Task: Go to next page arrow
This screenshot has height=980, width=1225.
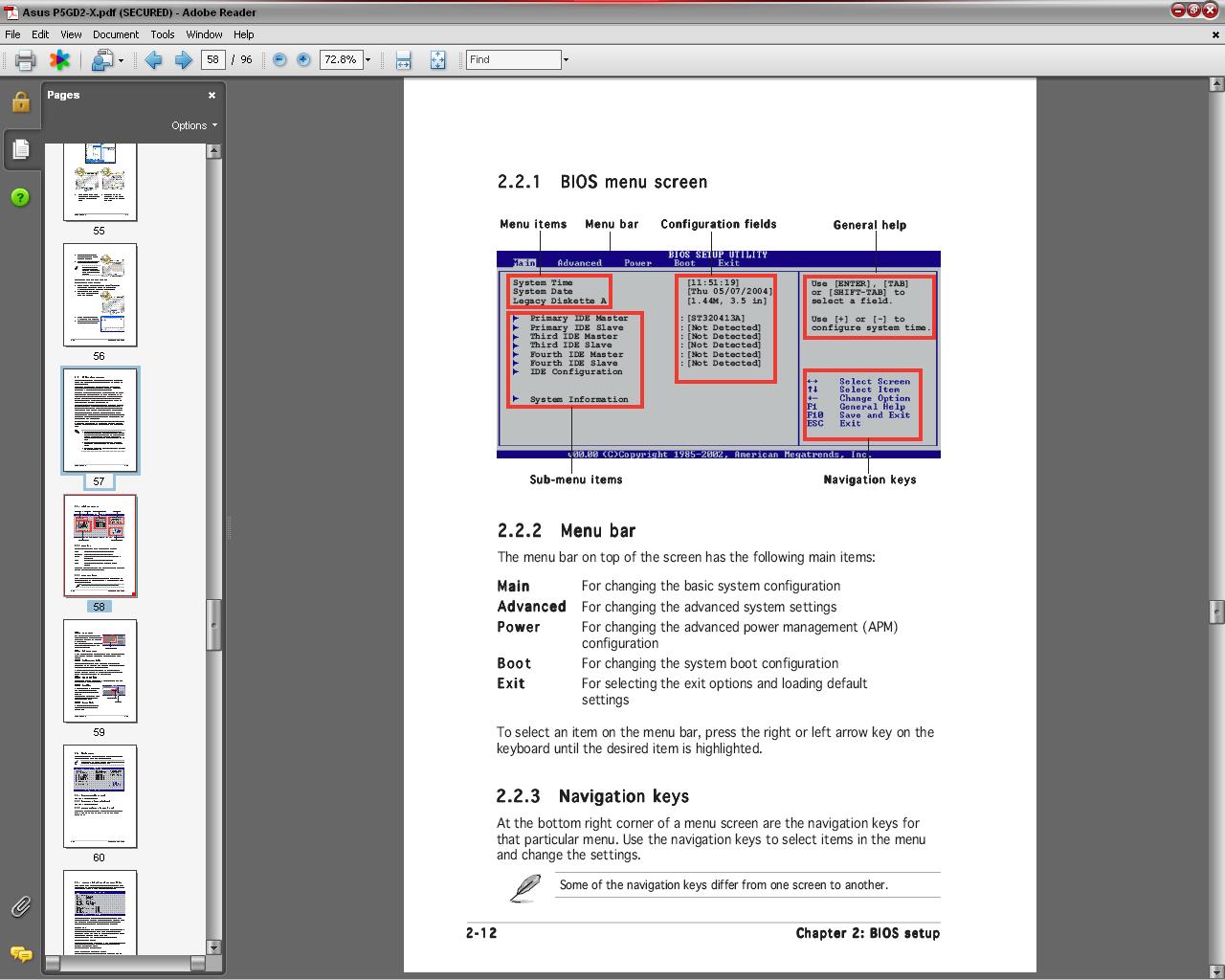Action: point(183,60)
